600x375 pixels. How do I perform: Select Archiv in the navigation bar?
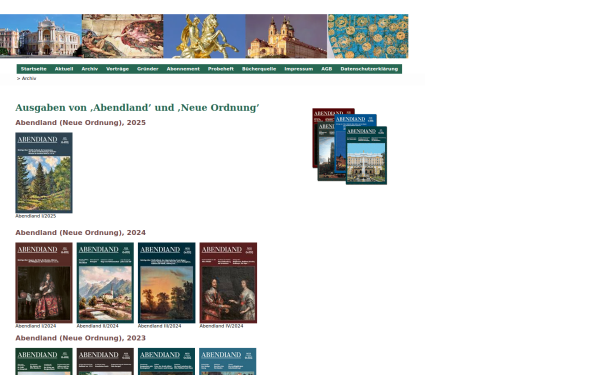(90, 69)
